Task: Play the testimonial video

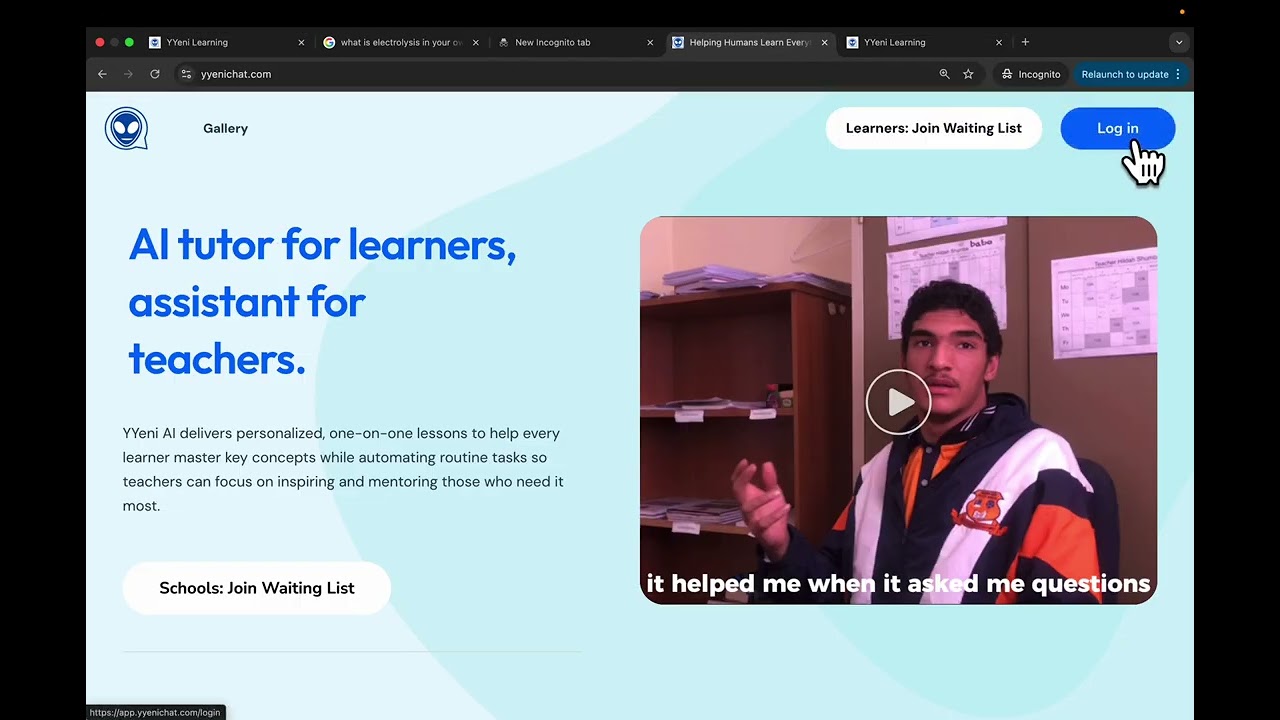Action: (898, 402)
